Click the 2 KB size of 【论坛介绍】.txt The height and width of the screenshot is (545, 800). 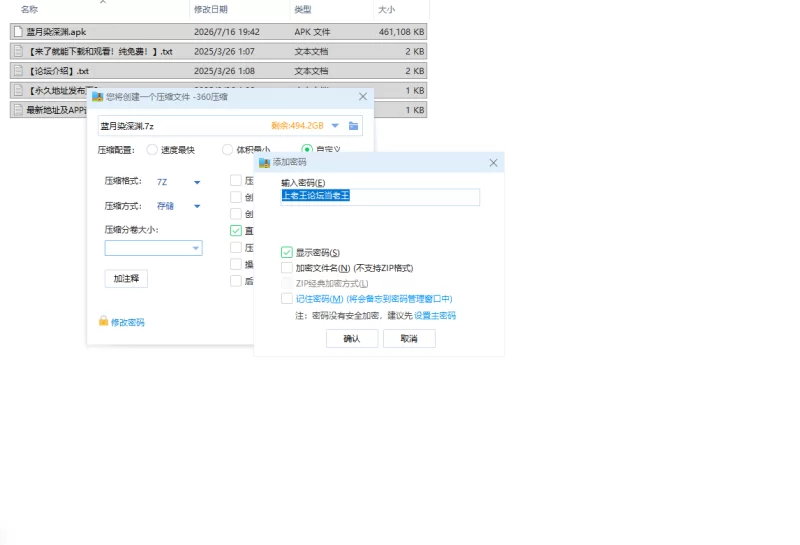click(x=415, y=71)
